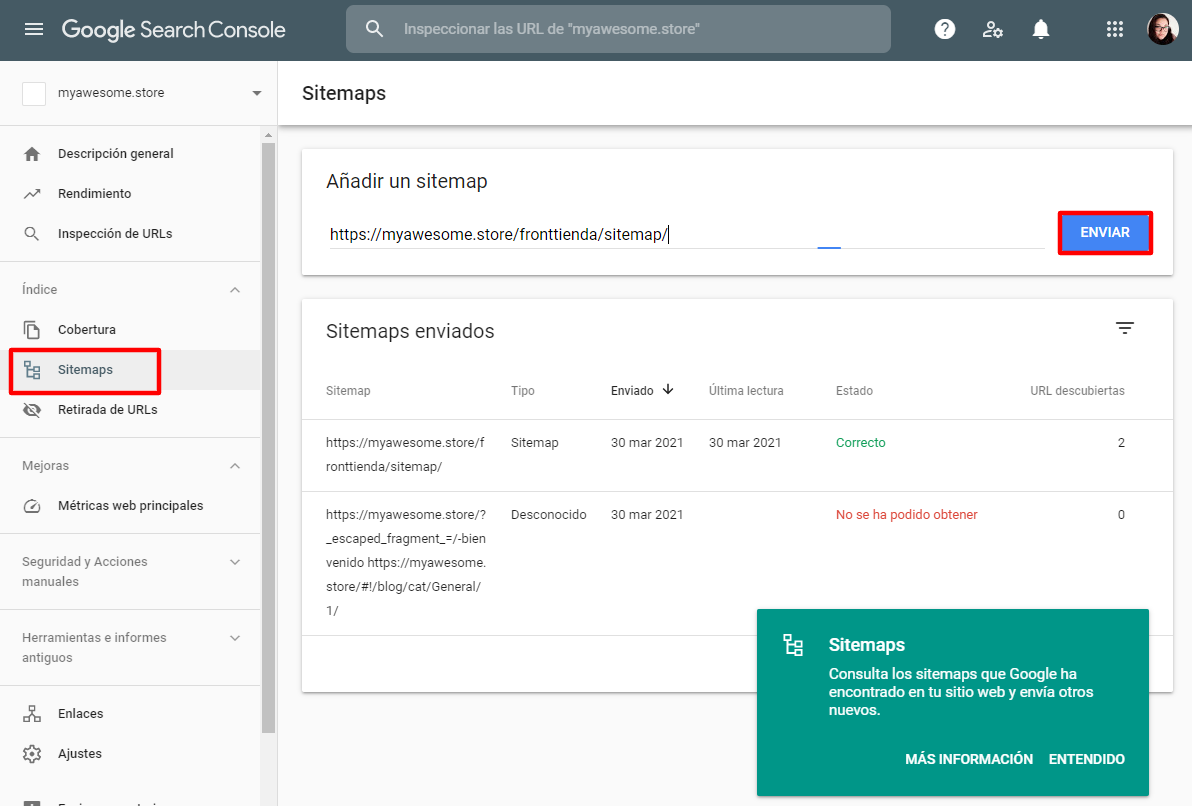Click the sitemap tree icon in sidebar
This screenshot has height=806, width=1192.
[32, 370]
